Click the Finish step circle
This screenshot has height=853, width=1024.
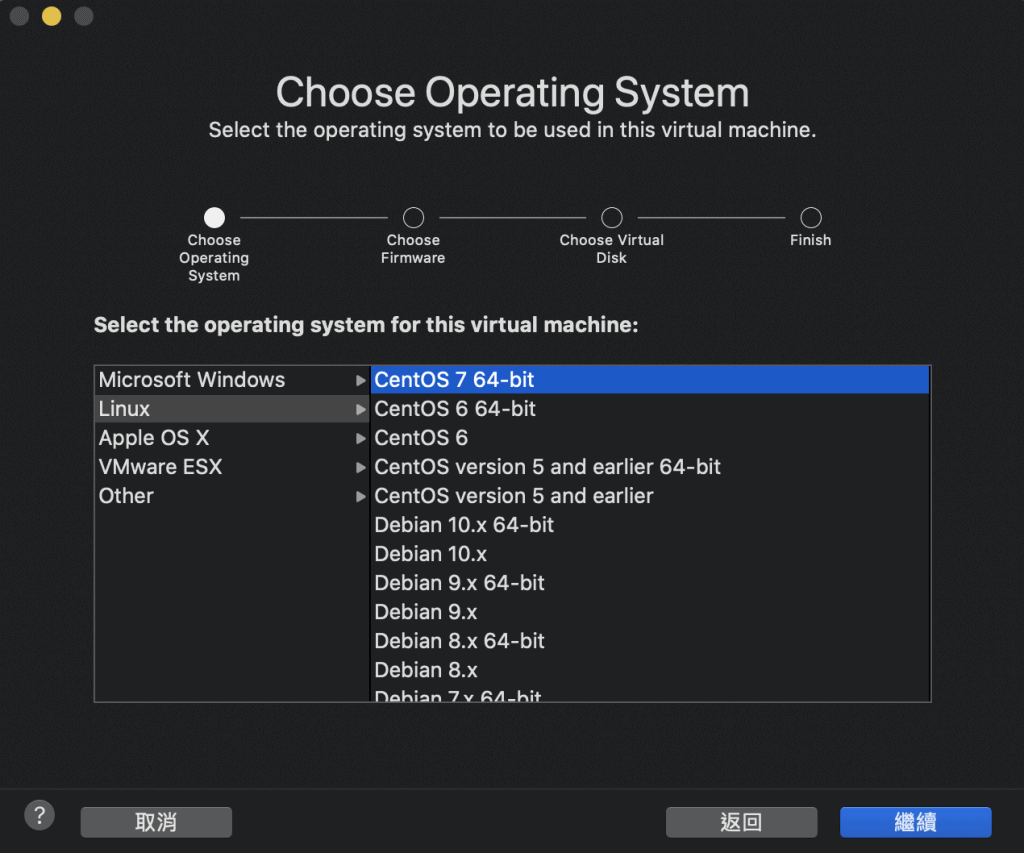(811, 217)
